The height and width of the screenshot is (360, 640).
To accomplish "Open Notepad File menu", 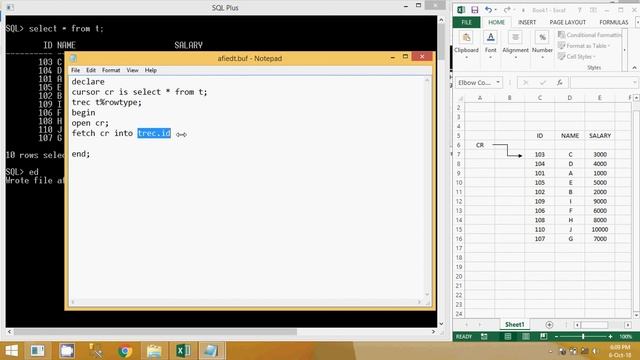I will (x=76, y=70).
